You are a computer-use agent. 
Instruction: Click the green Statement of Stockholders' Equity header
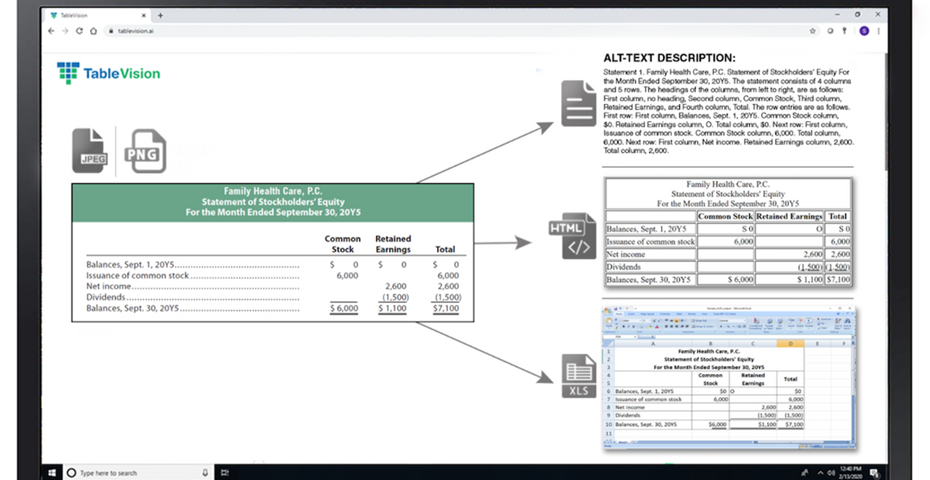coord(273,202)
